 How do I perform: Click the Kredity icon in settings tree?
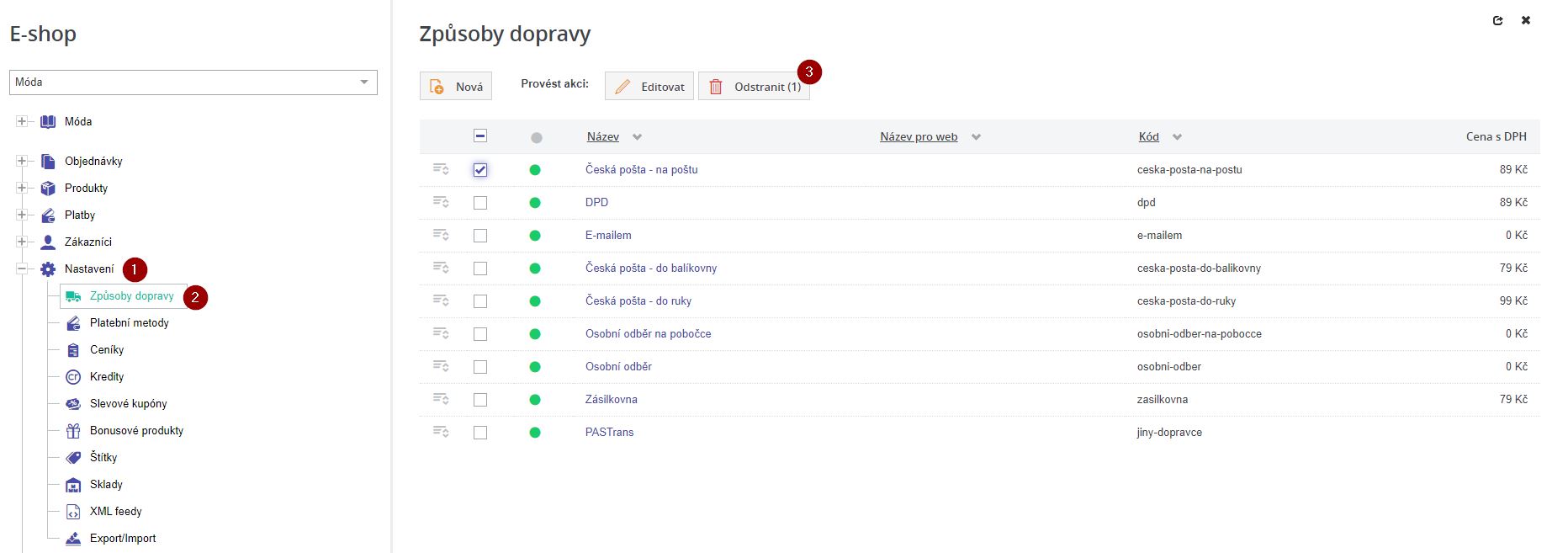(73, 377)
